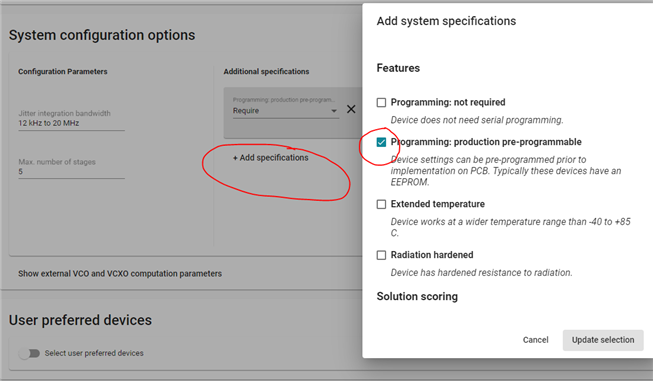This screenshot has width=653, height=381.
Task: Click 'System configuration options' heading
Action: (x=102, y=35)
